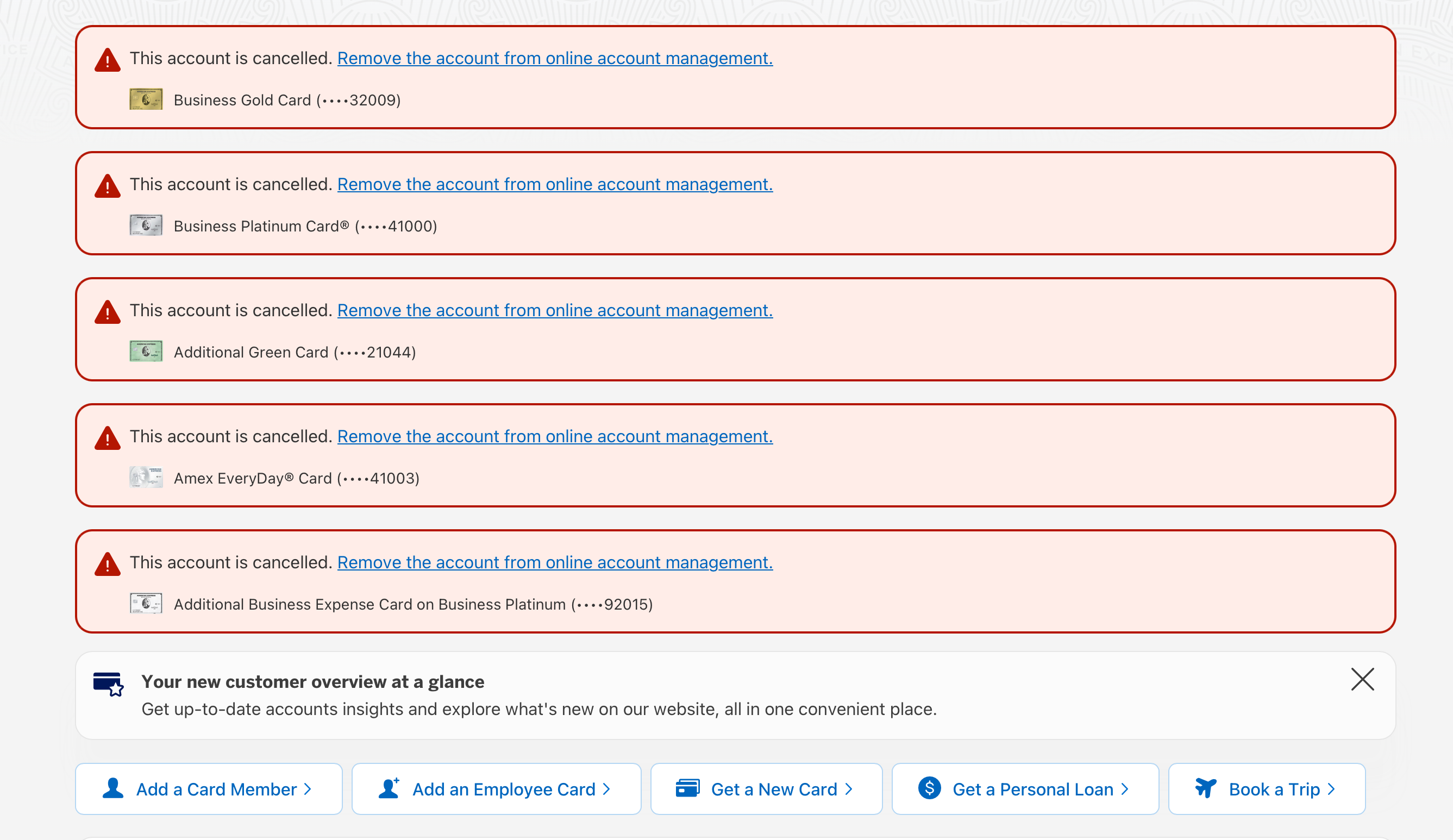1453x840 pixels.
Task: Select Get a New Card
Action: pyautogui.click(x=766, y=789)
